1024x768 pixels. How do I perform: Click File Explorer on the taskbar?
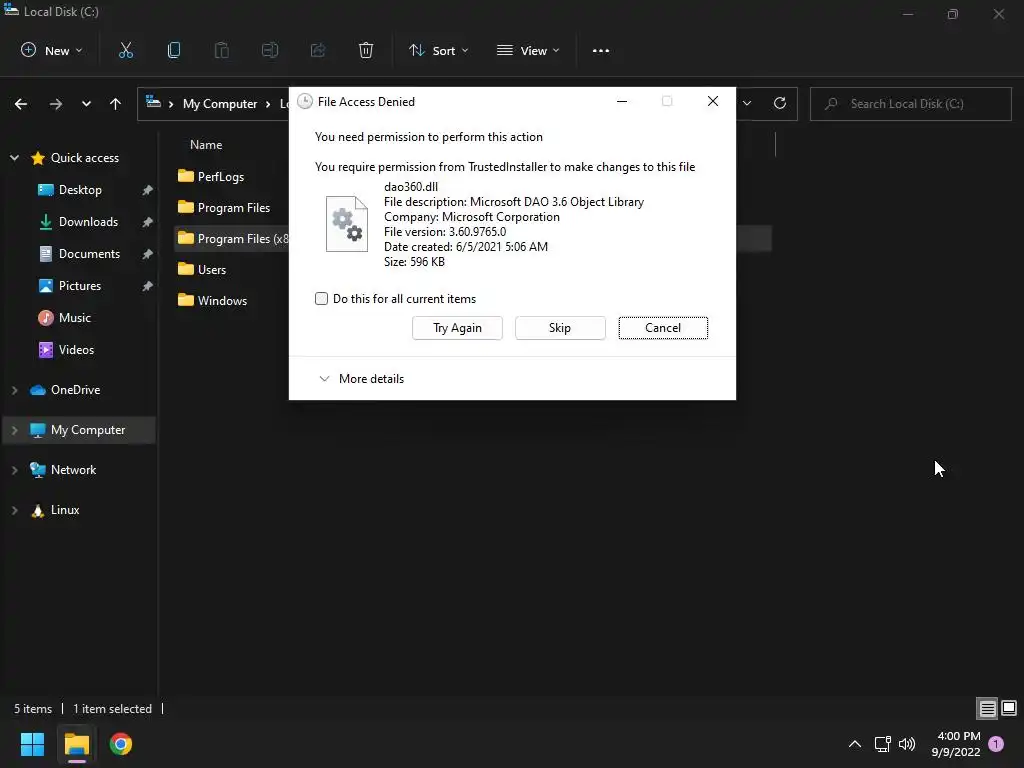[x=77, y=744]
